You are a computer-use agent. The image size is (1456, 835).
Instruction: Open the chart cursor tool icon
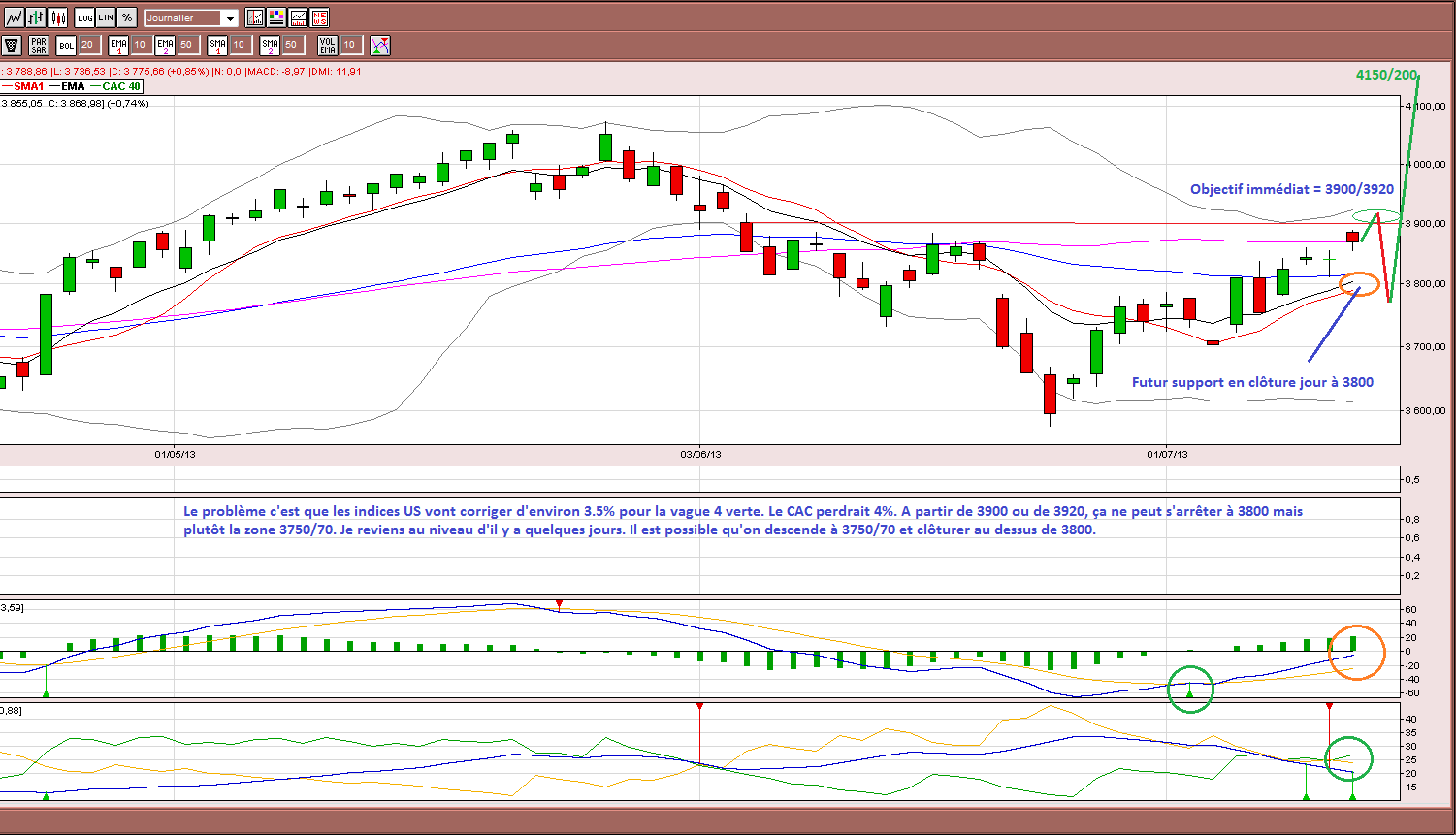[255, 17]
